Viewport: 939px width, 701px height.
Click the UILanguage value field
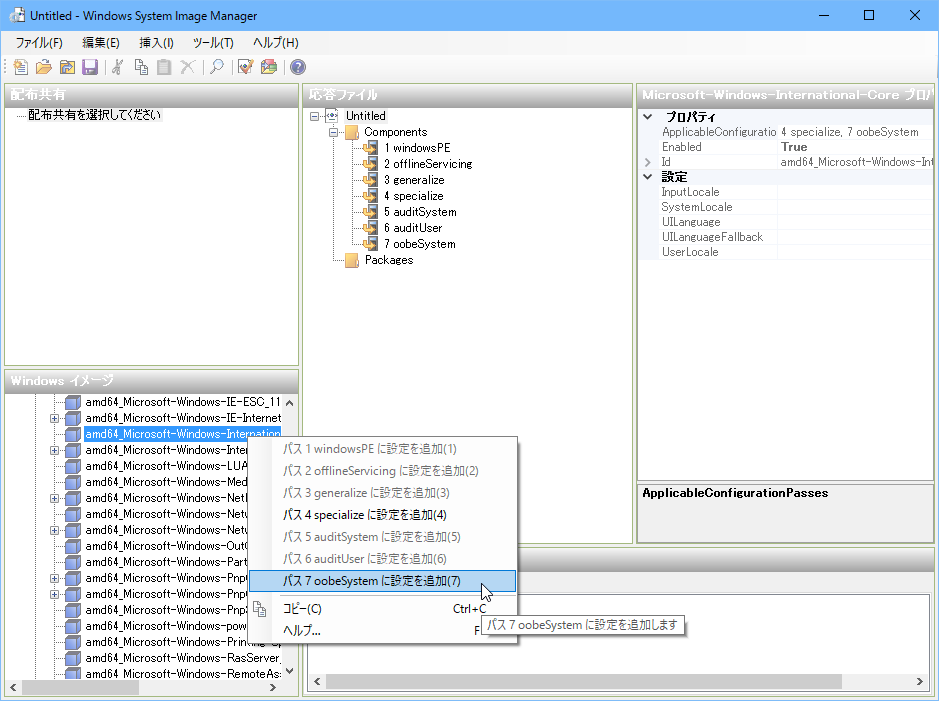click(x=855, y=222)
